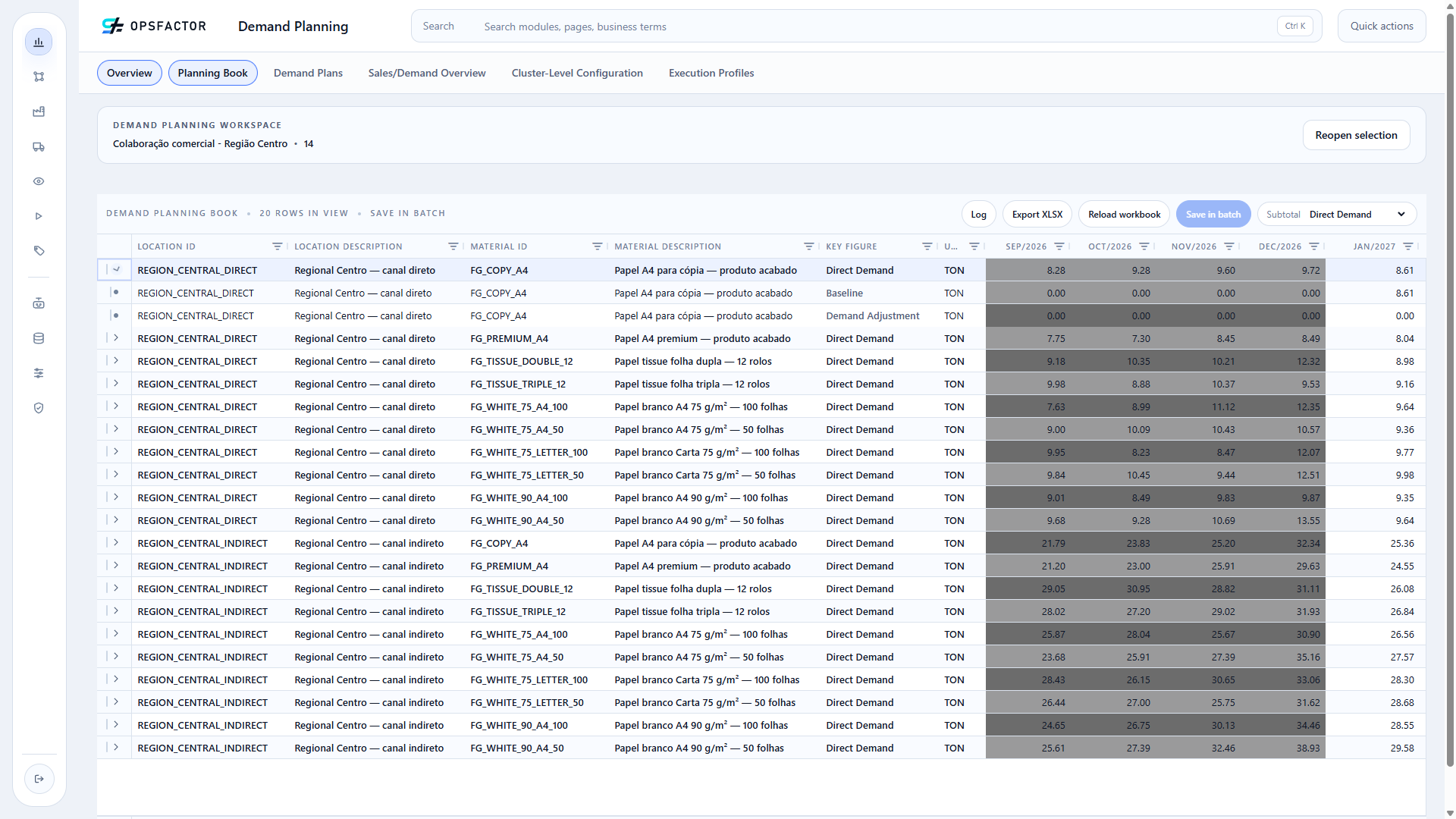Click the MATERIAL DESCRIPTION column header label
1456x819 pixels.
(x=667, y=246)
